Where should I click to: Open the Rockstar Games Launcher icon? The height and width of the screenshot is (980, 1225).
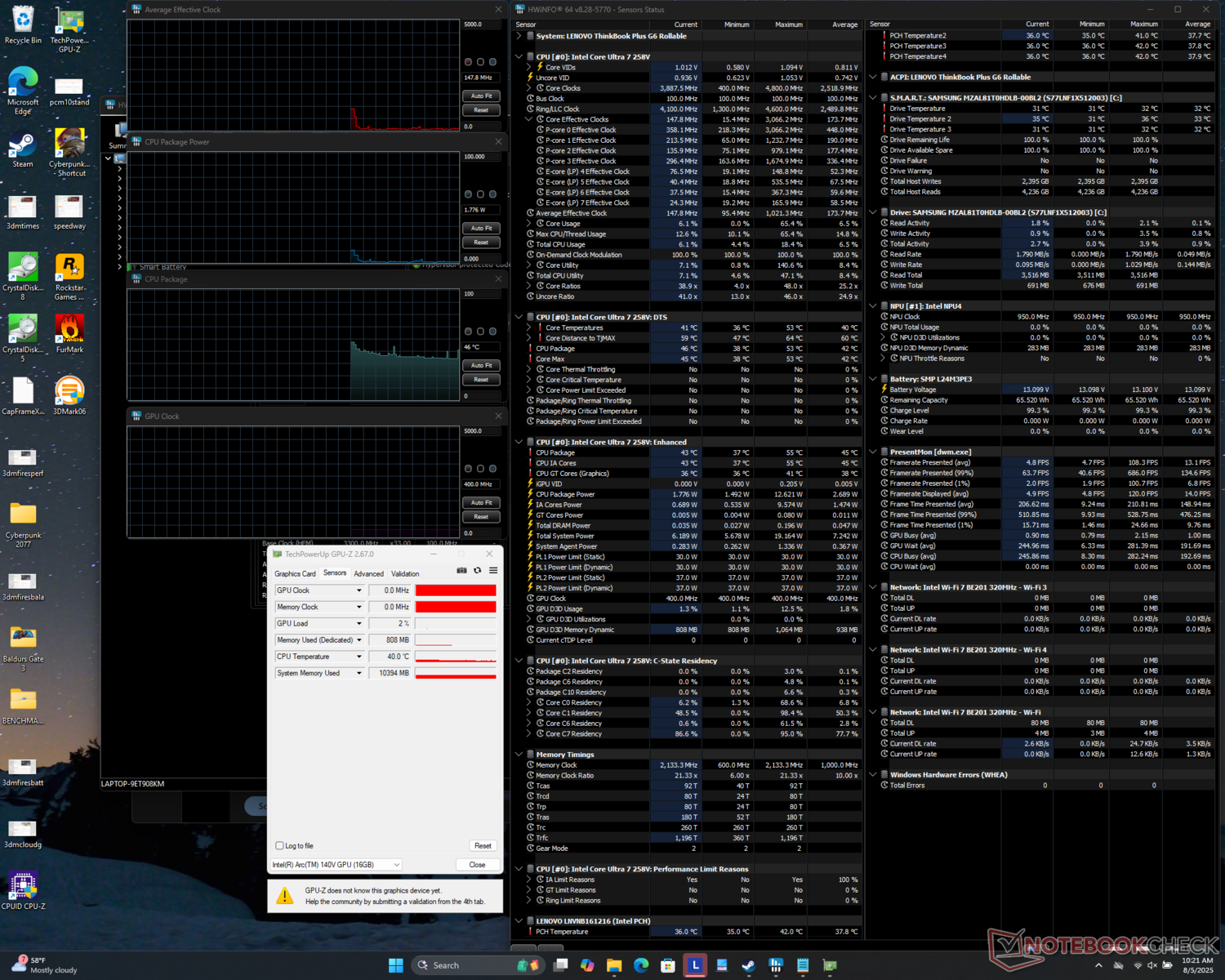[x=69, y=277]
